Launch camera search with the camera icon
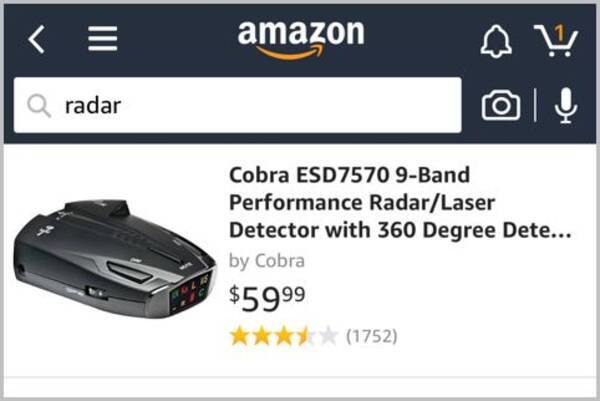600x401 pixels. [x=500, y=105]
